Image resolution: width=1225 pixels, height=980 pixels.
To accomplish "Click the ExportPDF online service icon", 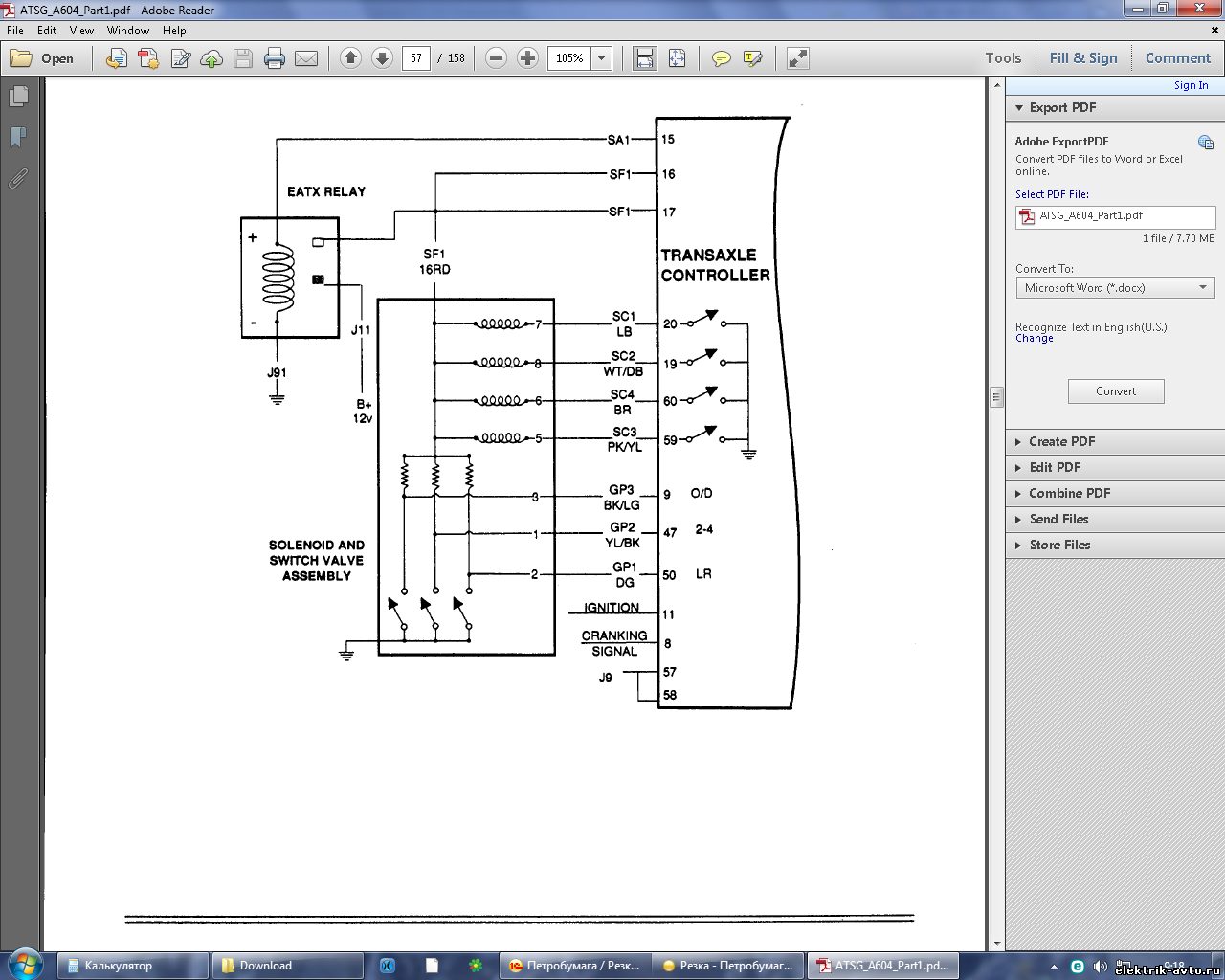I will coord(1206,142).
